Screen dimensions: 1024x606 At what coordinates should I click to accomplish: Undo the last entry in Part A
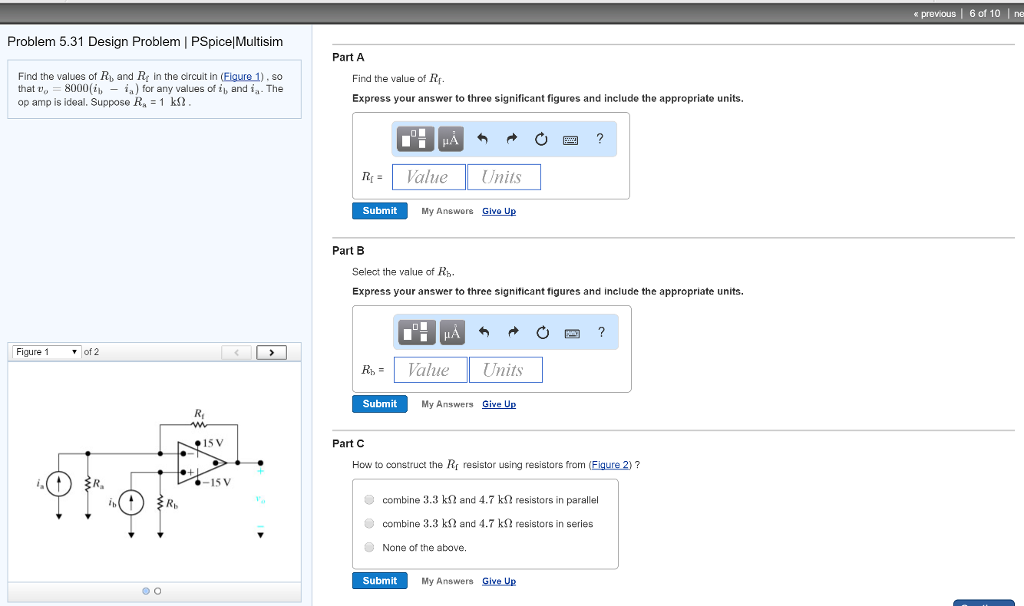[481, 138]
